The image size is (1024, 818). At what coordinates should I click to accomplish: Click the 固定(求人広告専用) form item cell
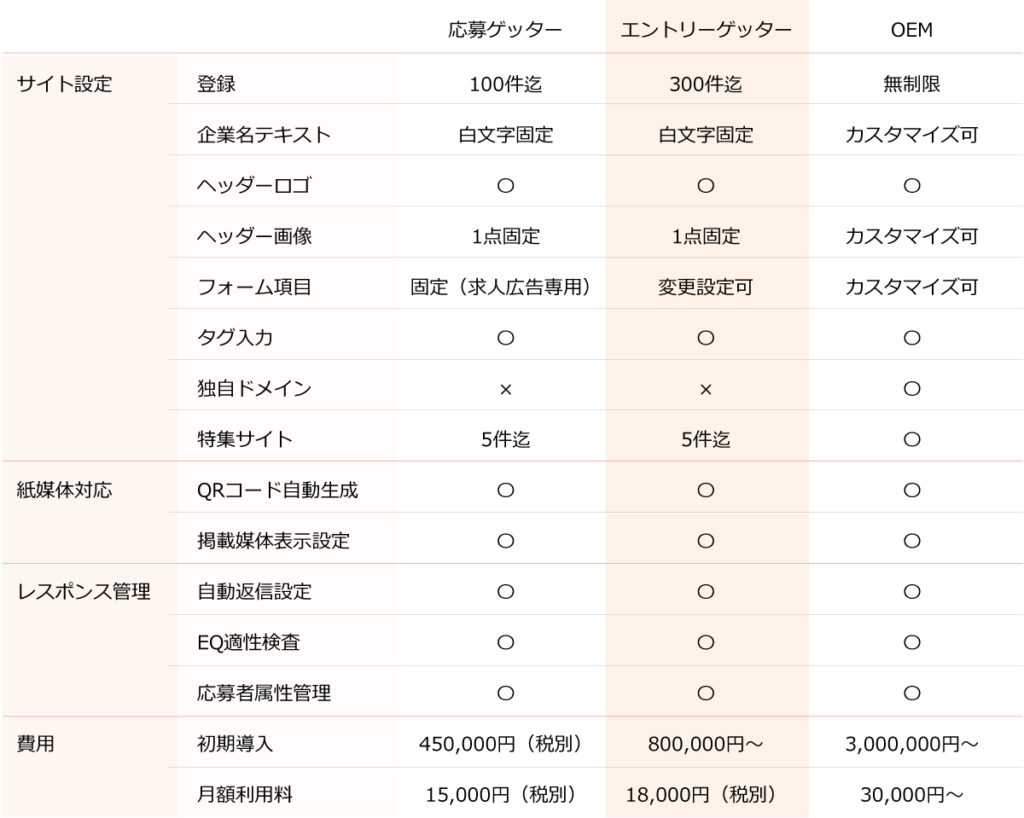[x=500, y=287]
